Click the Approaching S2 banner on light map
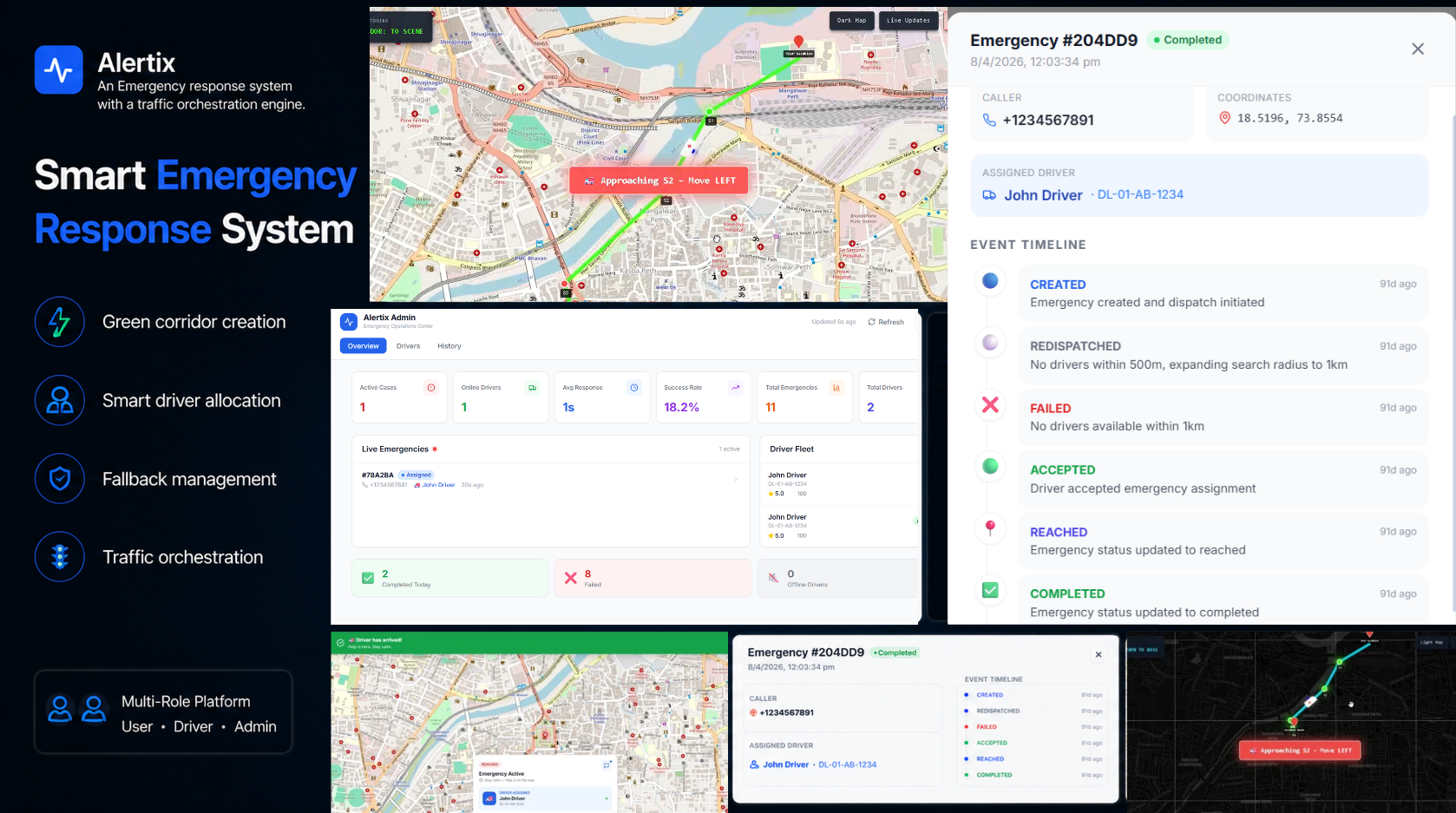The height and width of the screenshot is (813, 1456). (659, 180)
